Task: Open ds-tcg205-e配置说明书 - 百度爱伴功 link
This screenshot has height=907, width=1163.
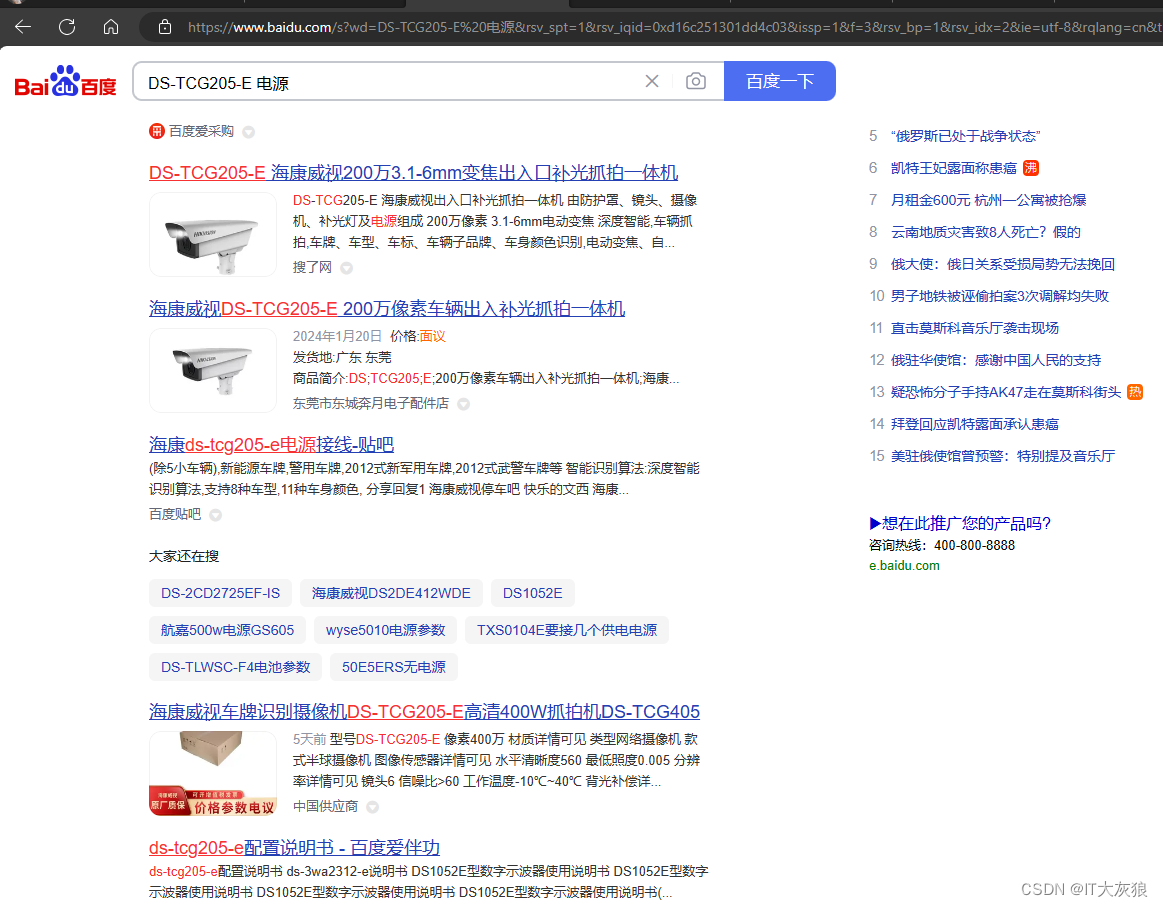Action: 294,848
